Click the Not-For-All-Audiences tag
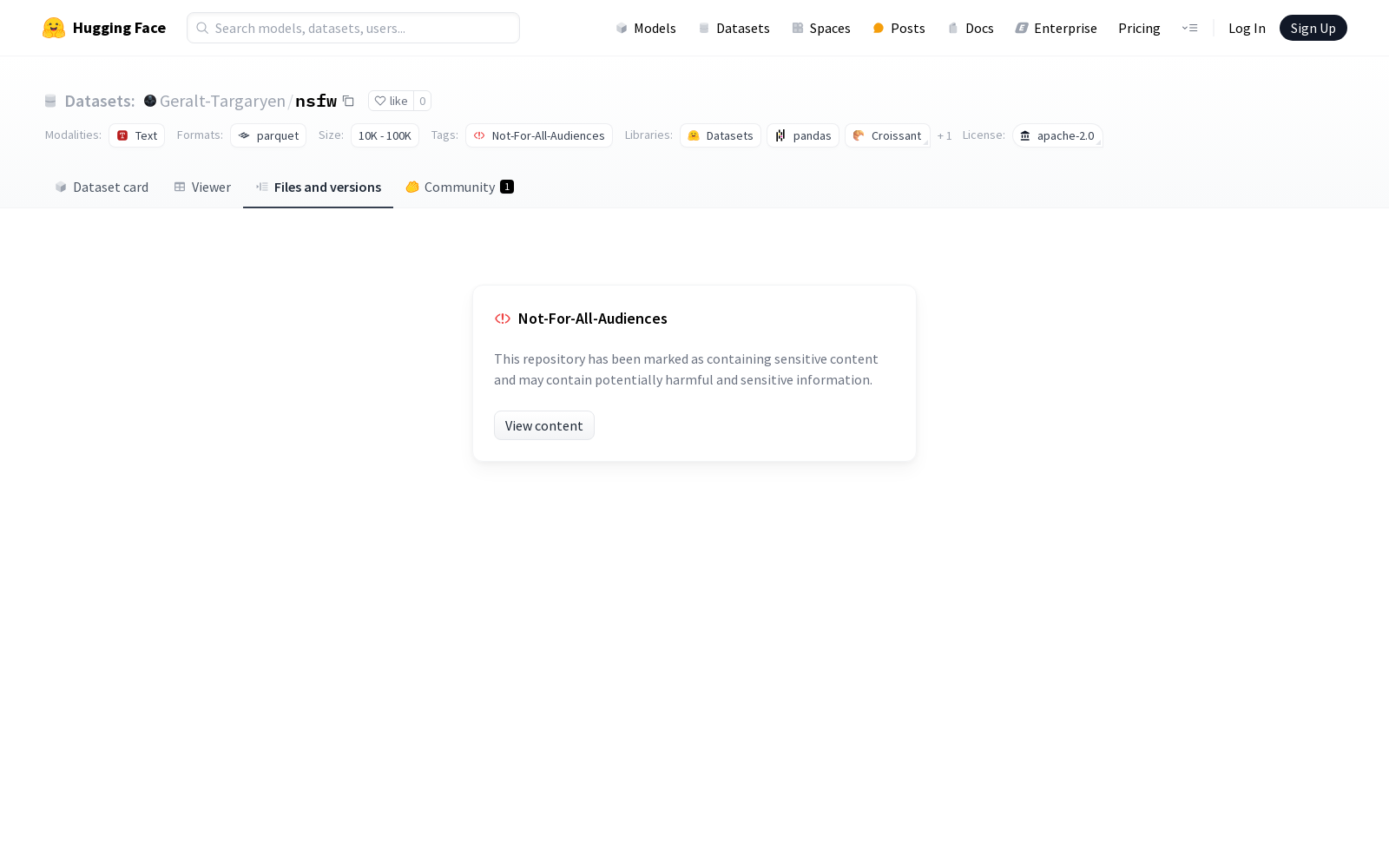The width and height of the screenshot is (1389, 868). (539, 135)
